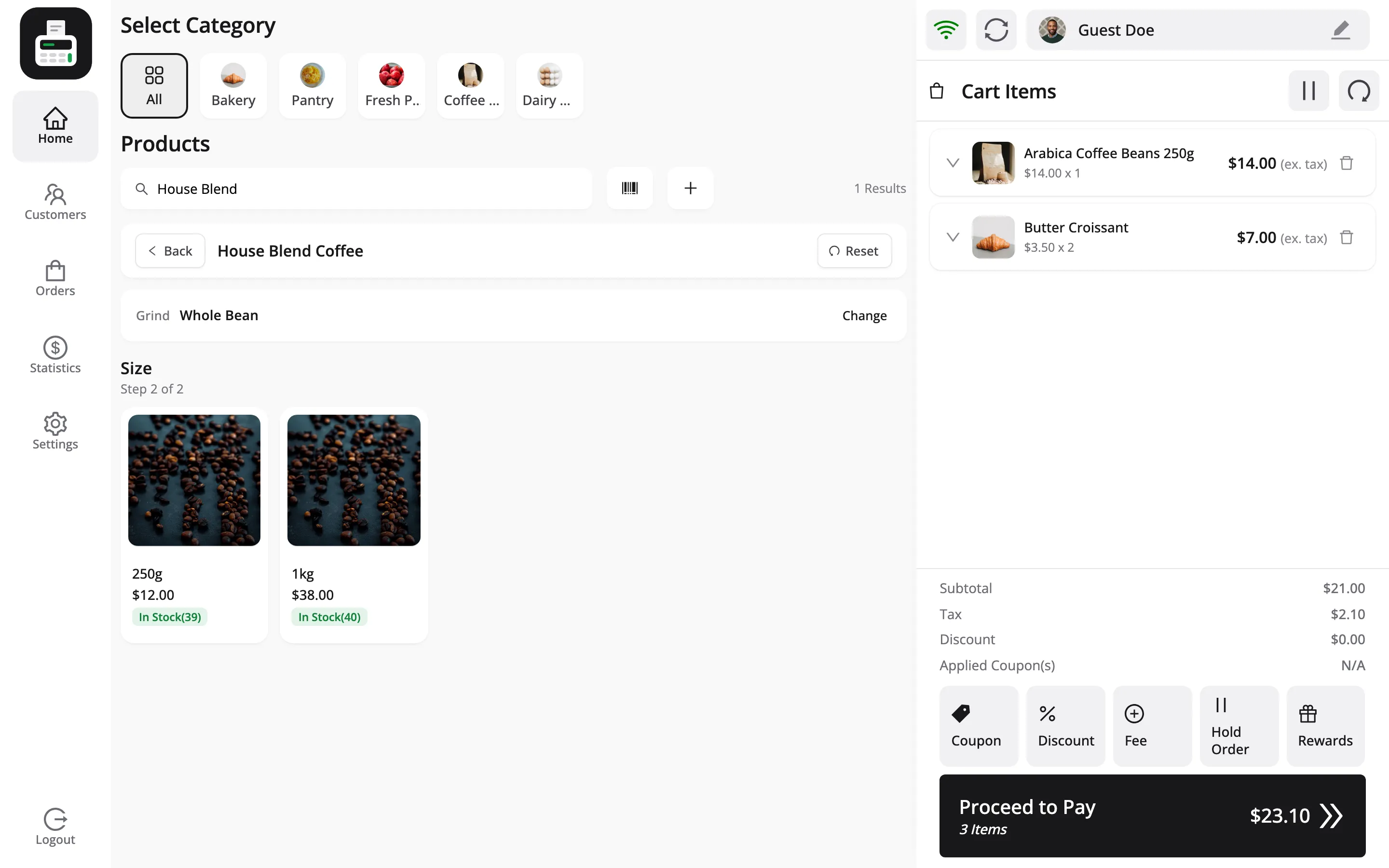Select the Bakery category
Screen dimensions: 1389x868
click(x=233, y=86)
